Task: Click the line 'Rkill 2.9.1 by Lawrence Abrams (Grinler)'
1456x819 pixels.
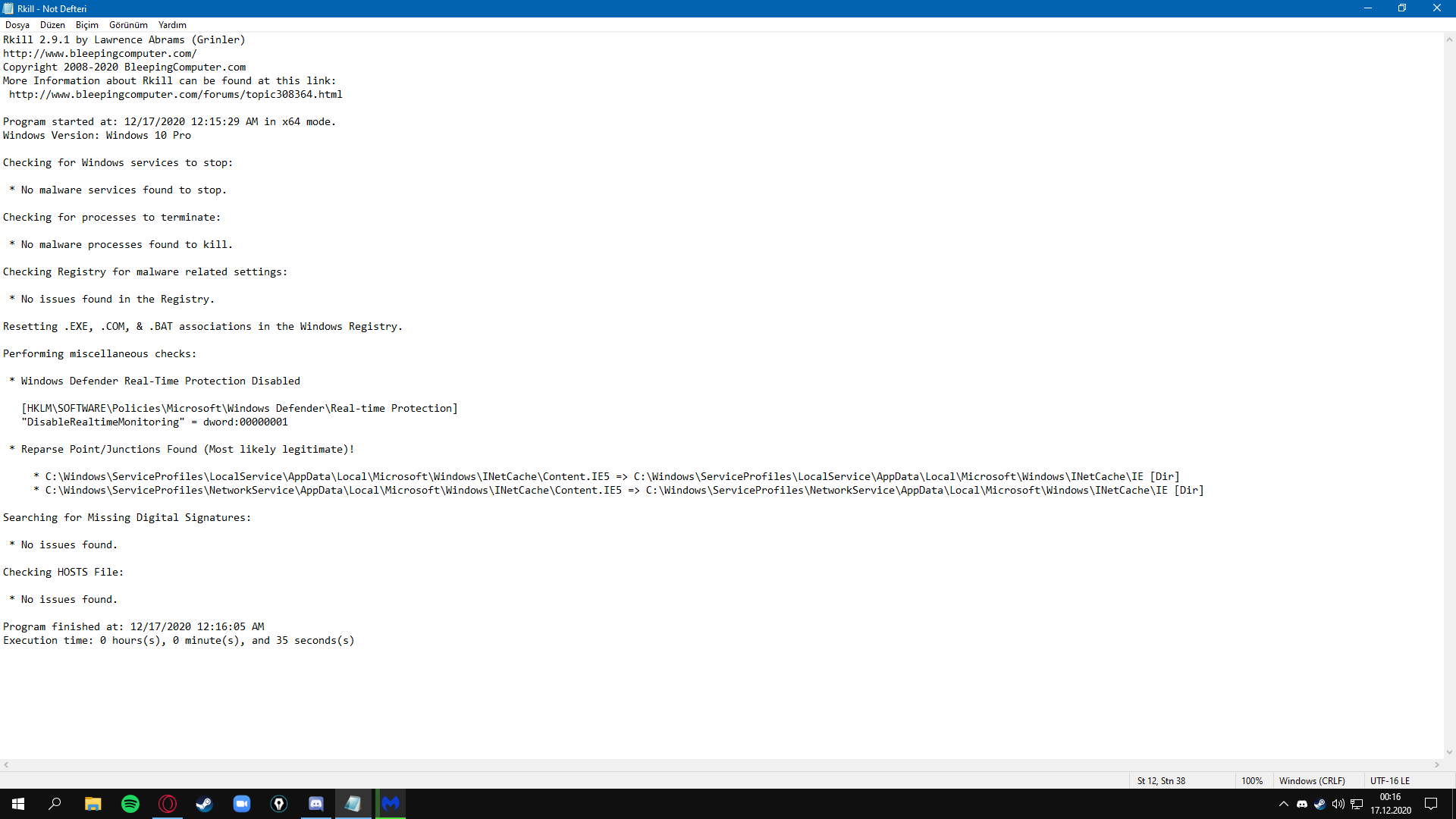Action: tap(124, 39)
